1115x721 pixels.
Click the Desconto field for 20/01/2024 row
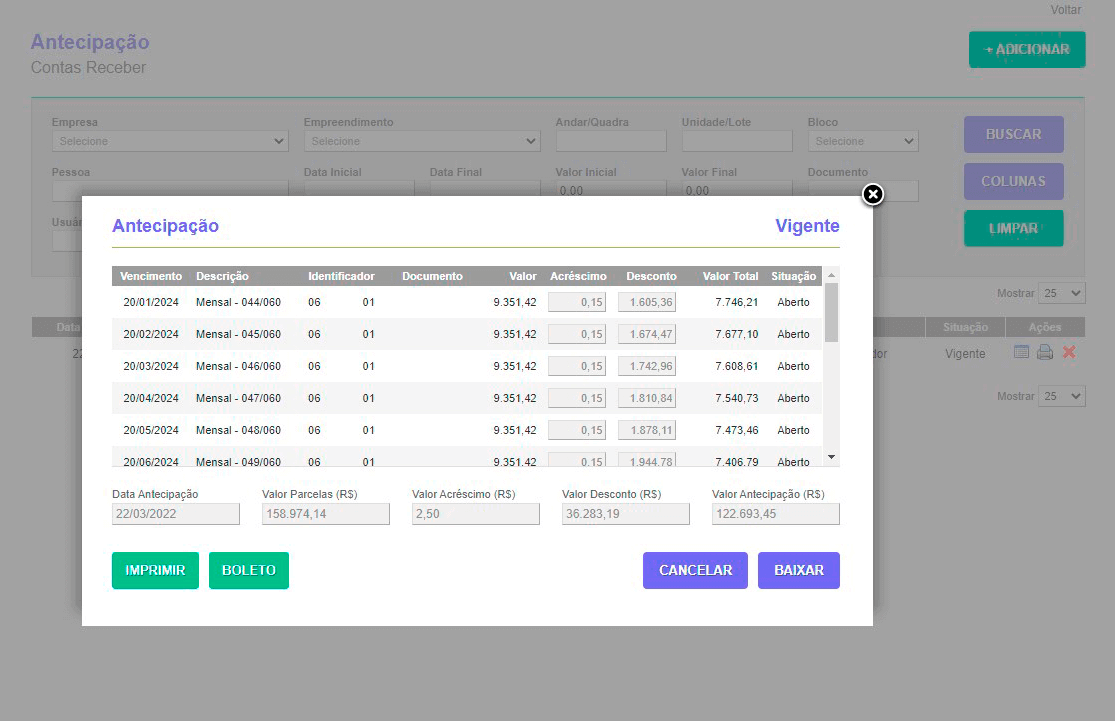646,302
